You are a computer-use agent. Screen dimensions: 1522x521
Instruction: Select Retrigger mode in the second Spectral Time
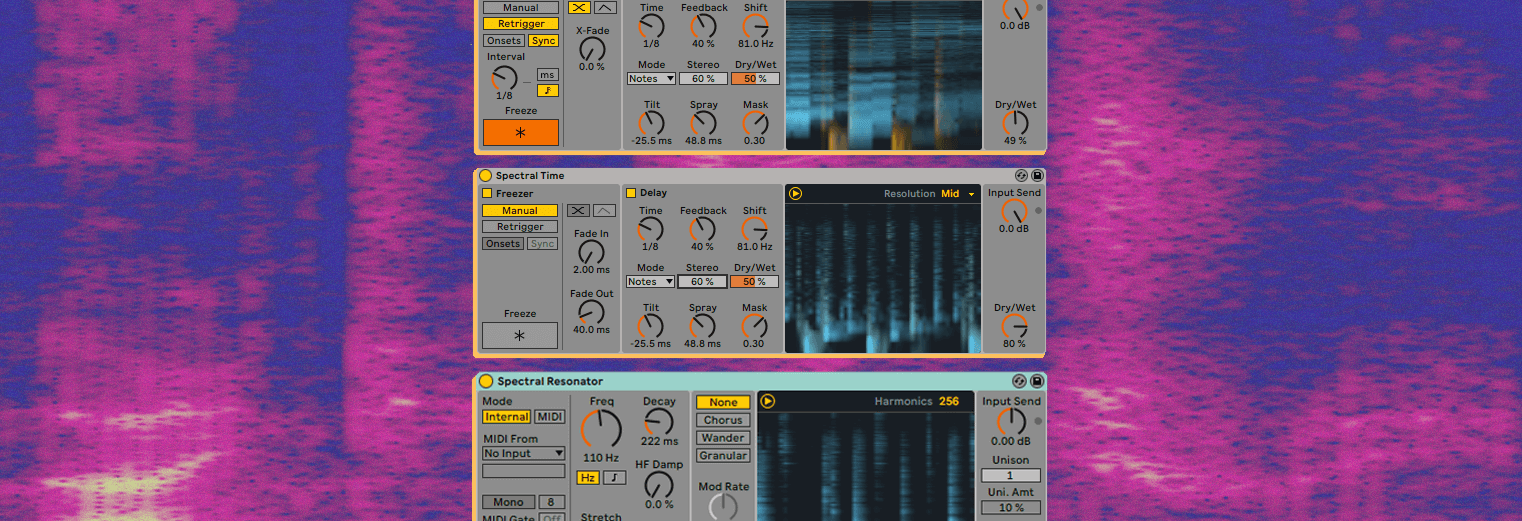coord(520,227)
